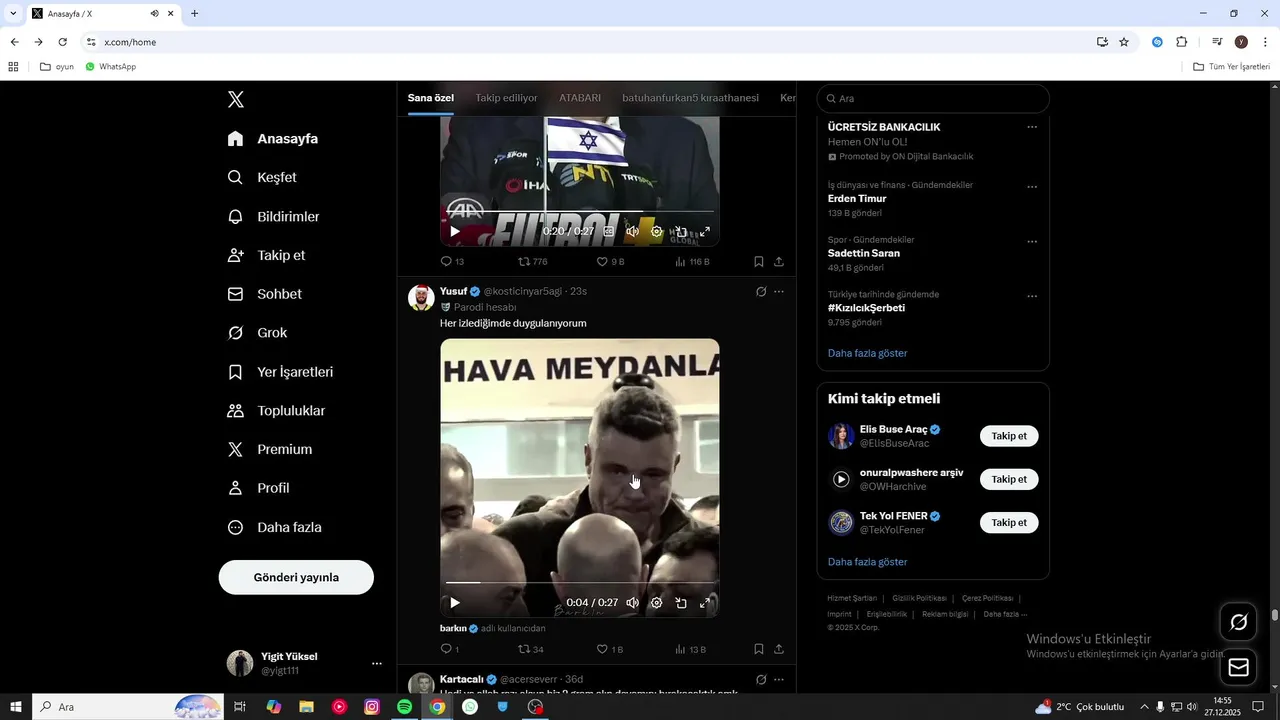Open Grok from the sidebar
Image resolution: width=1280 pixels, height=720 pixels.
[x=257, y=333]
